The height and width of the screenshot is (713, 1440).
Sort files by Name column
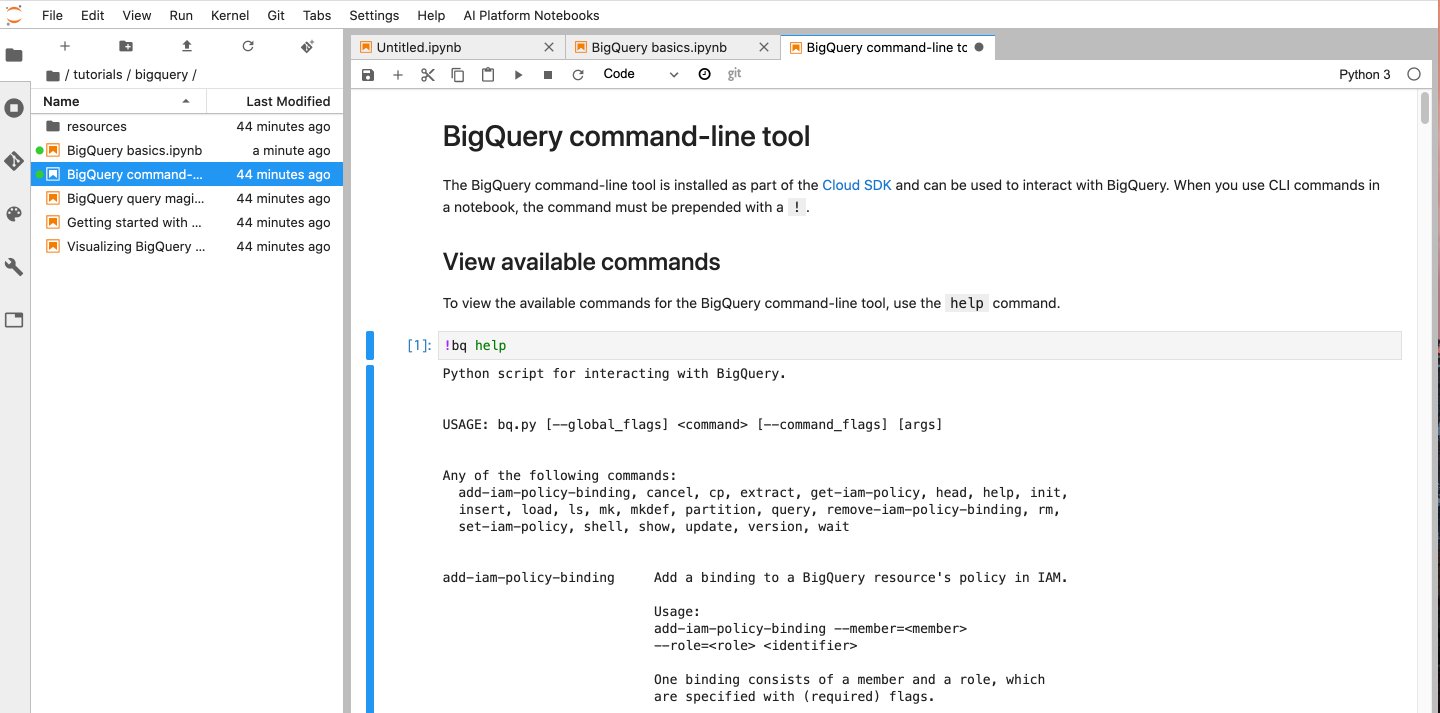coord(118,101)
